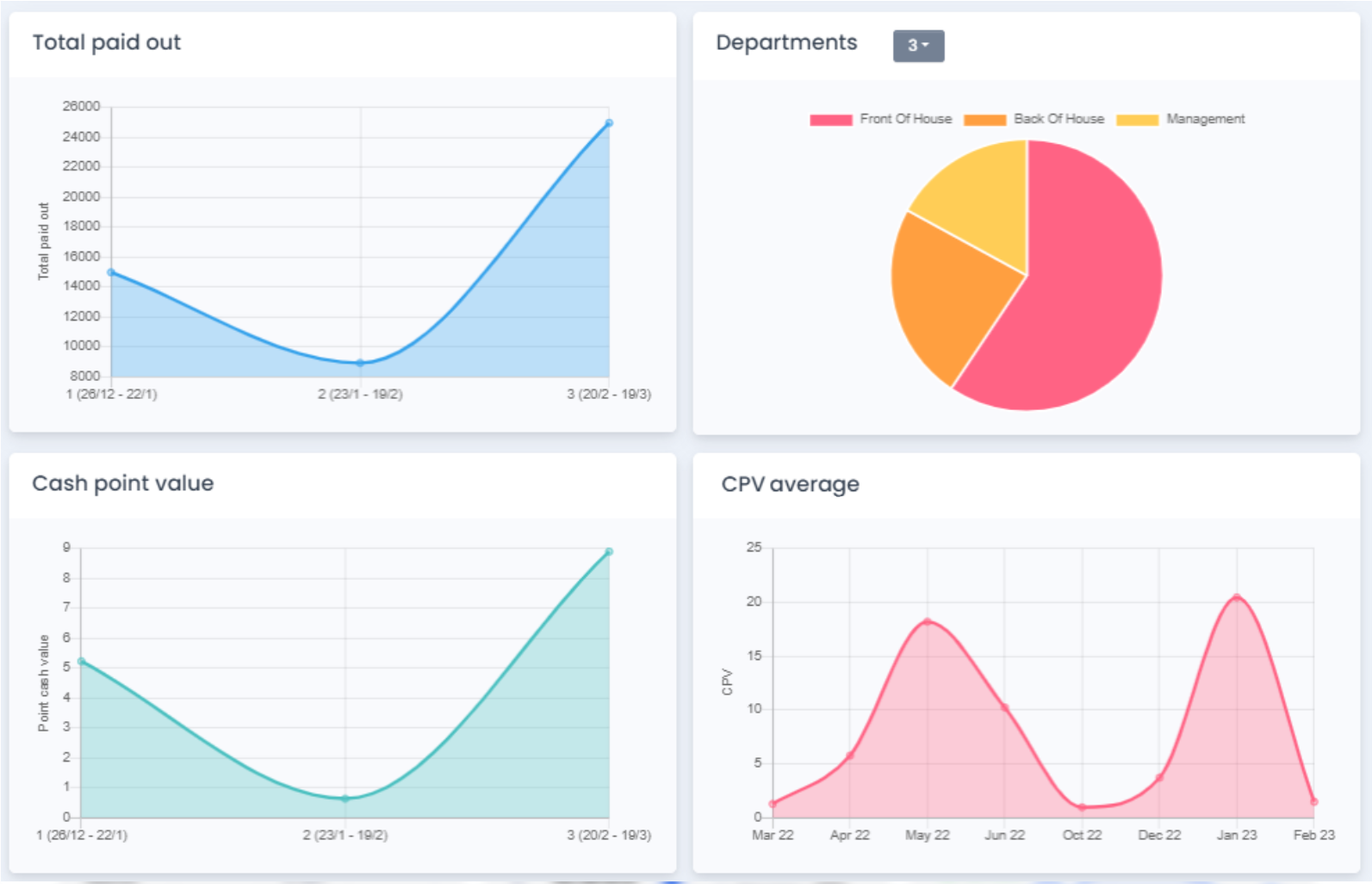Open the Departments count dropdown showing 3
The width and height of the screenshot is (1372, 884).
(x=918, y=46)
